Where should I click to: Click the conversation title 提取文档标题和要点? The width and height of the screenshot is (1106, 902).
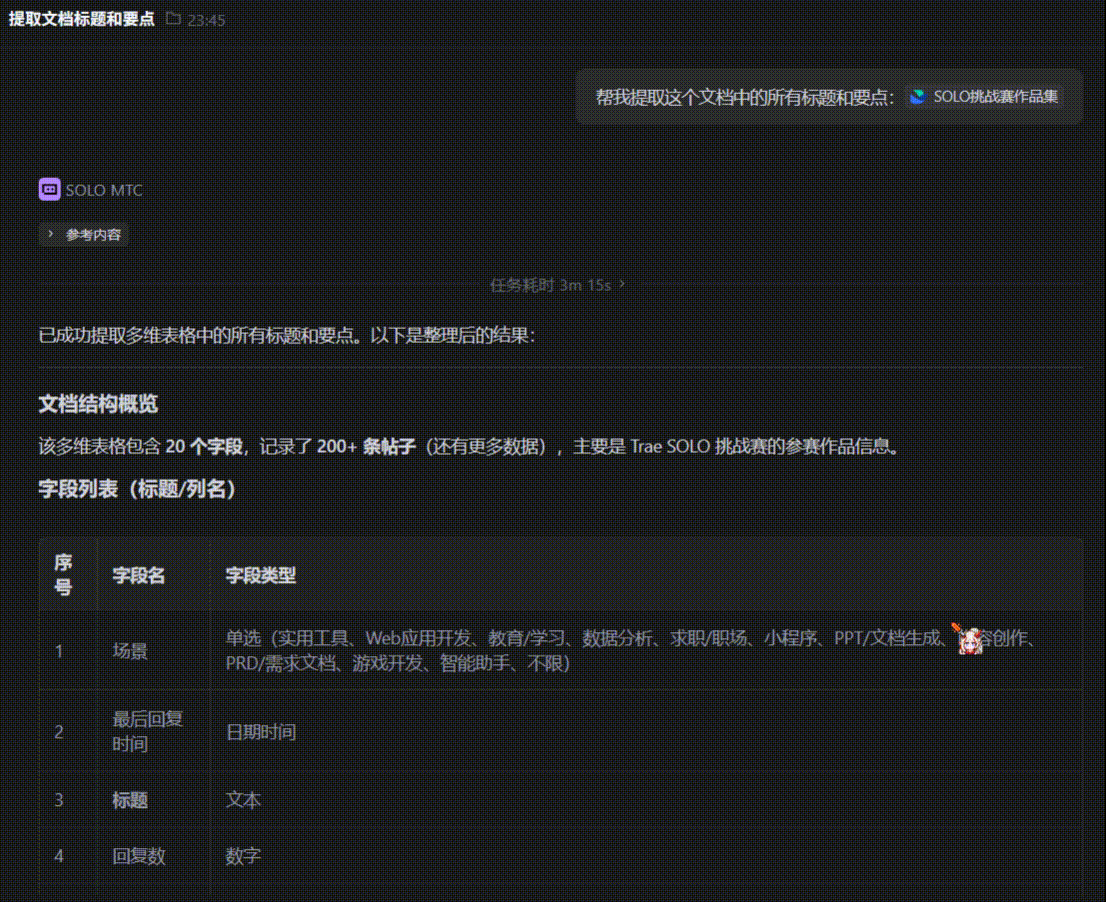click(x=82, y=19)
